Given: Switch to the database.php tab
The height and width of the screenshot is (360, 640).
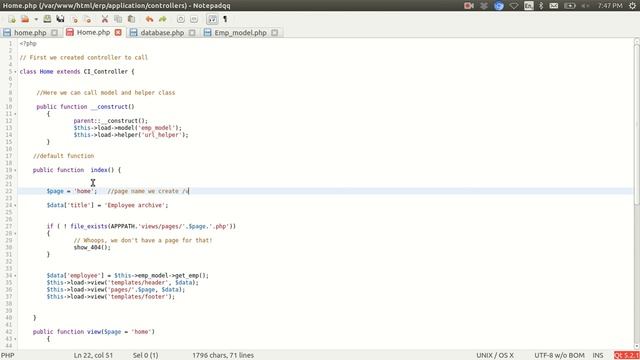Looking at the screenshot, I should (162, 33).
